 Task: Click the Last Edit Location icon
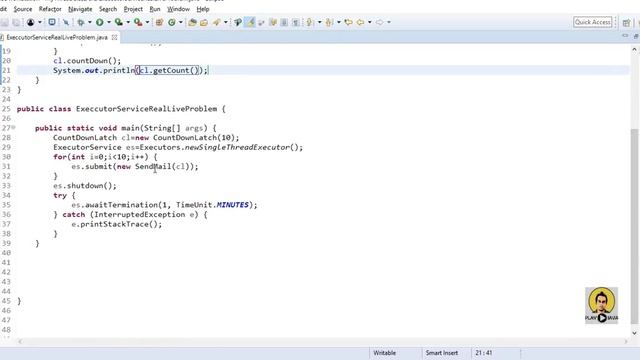348,22
